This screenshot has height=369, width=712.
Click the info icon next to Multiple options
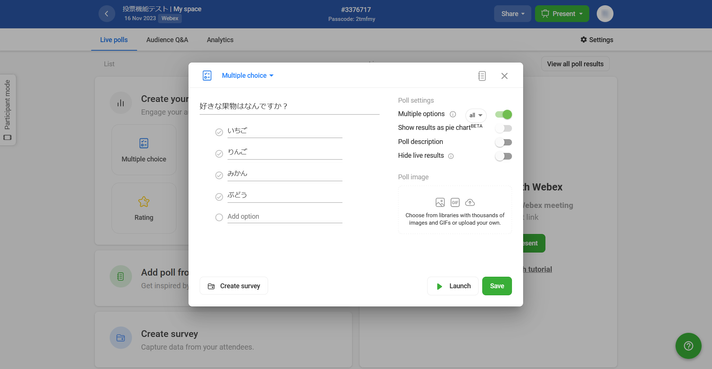coord(453,114)
